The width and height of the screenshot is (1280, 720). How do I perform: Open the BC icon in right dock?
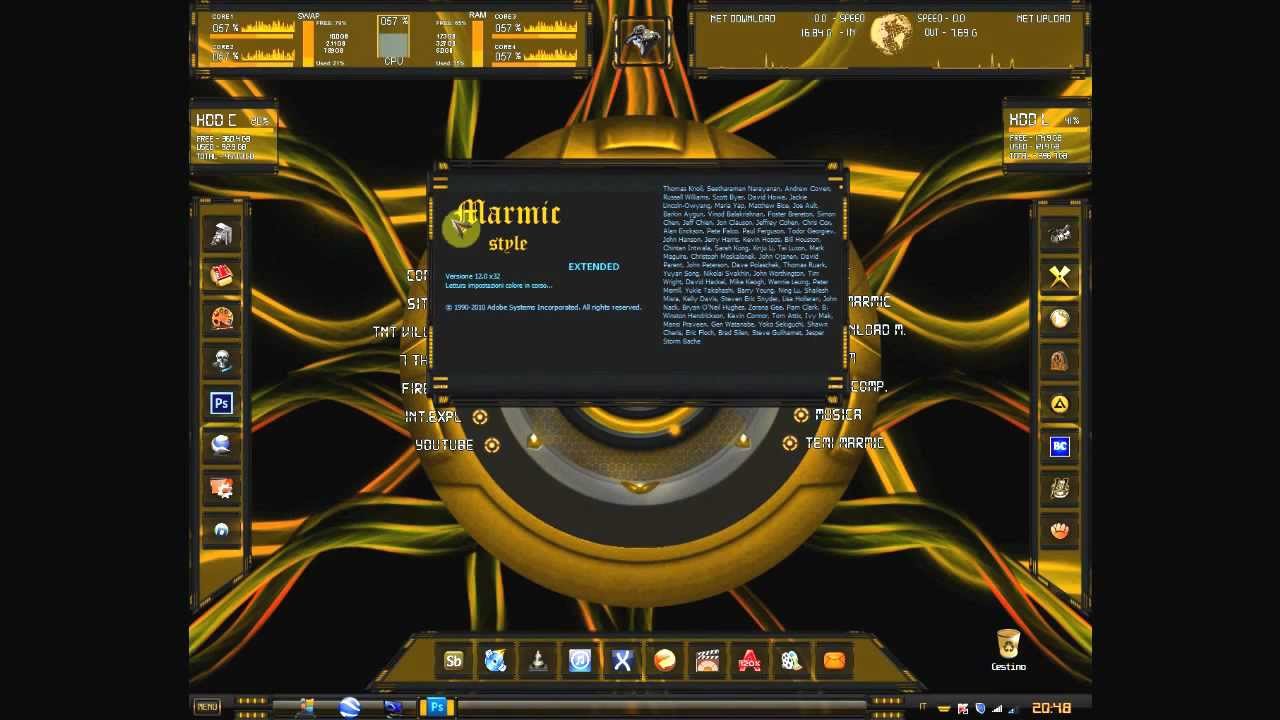pyautogui.click(x=1060, y=446)
